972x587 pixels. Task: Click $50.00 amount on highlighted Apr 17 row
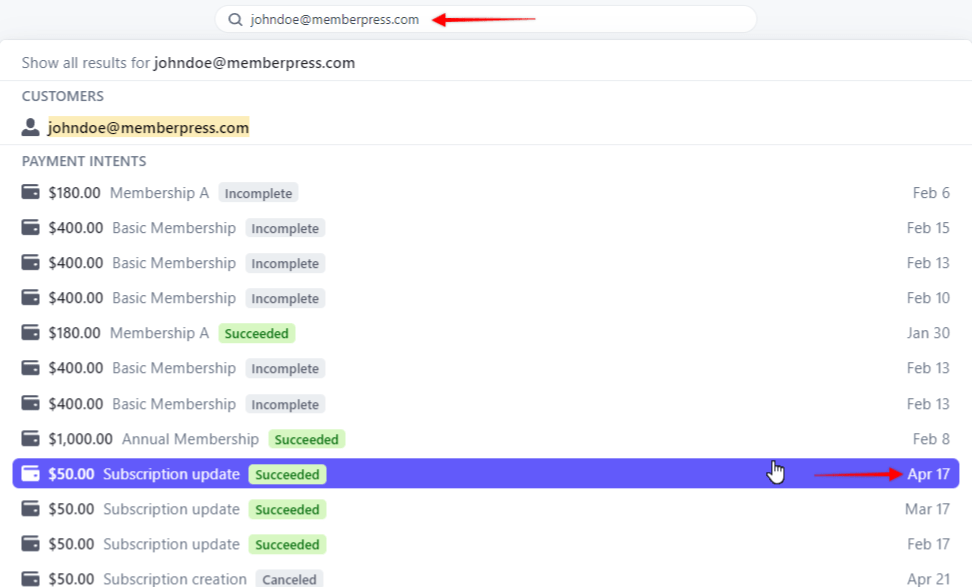[x=71, y=474]
